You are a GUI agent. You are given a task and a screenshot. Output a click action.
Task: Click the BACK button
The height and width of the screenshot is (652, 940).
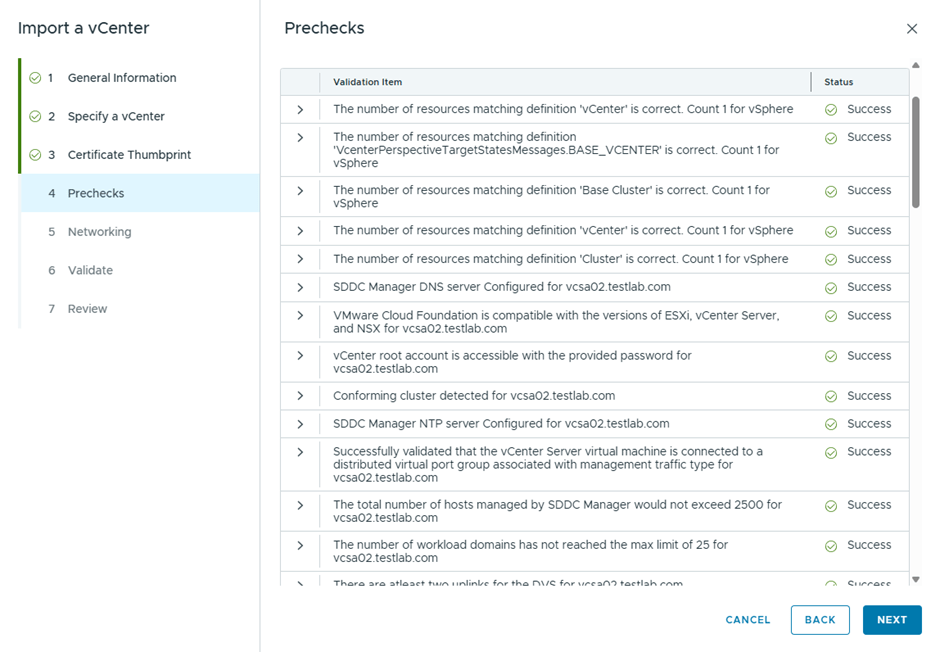pyautogui.click(x=820, y=620)
